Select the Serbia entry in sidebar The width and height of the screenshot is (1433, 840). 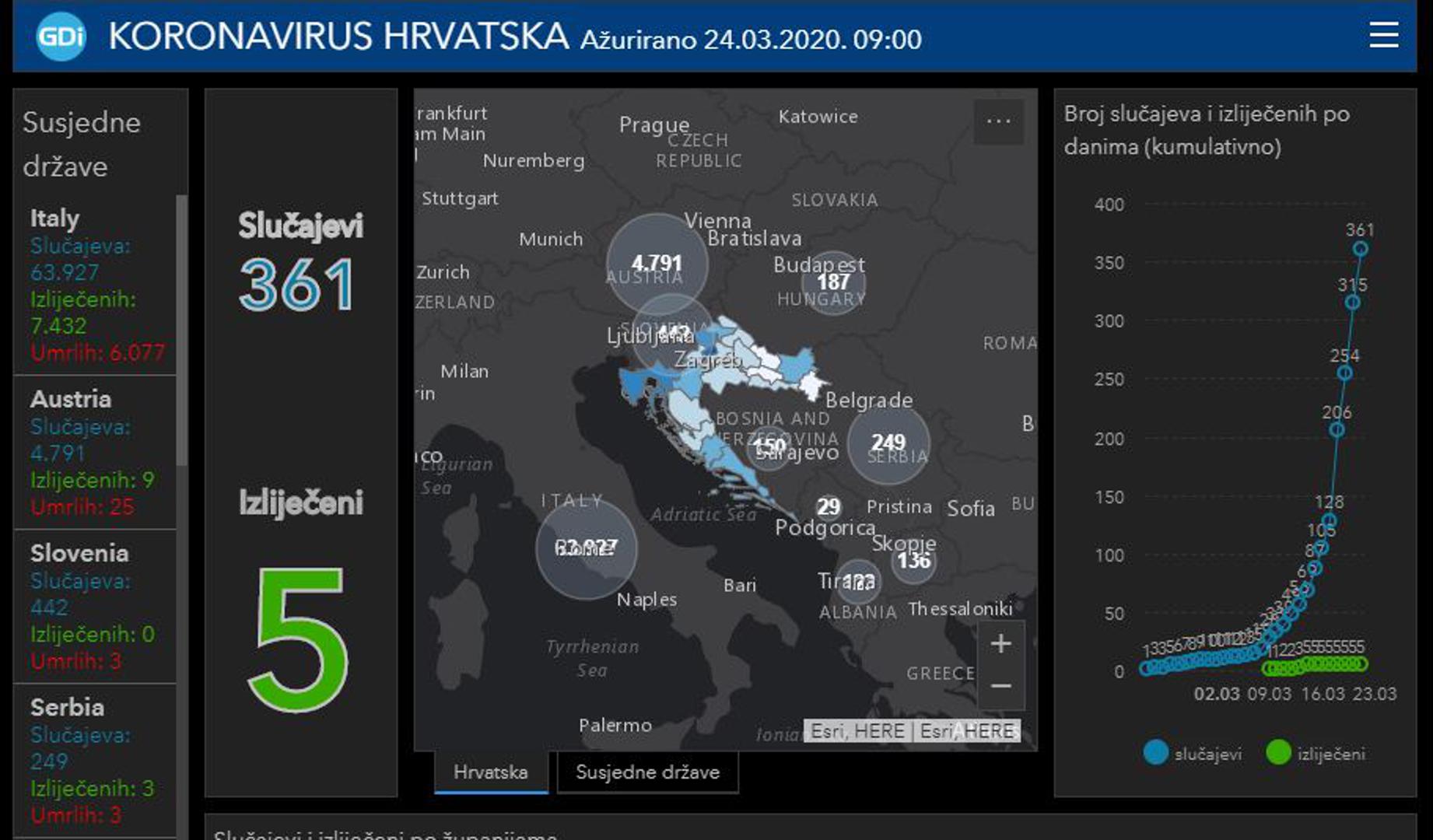pos(95,760)
